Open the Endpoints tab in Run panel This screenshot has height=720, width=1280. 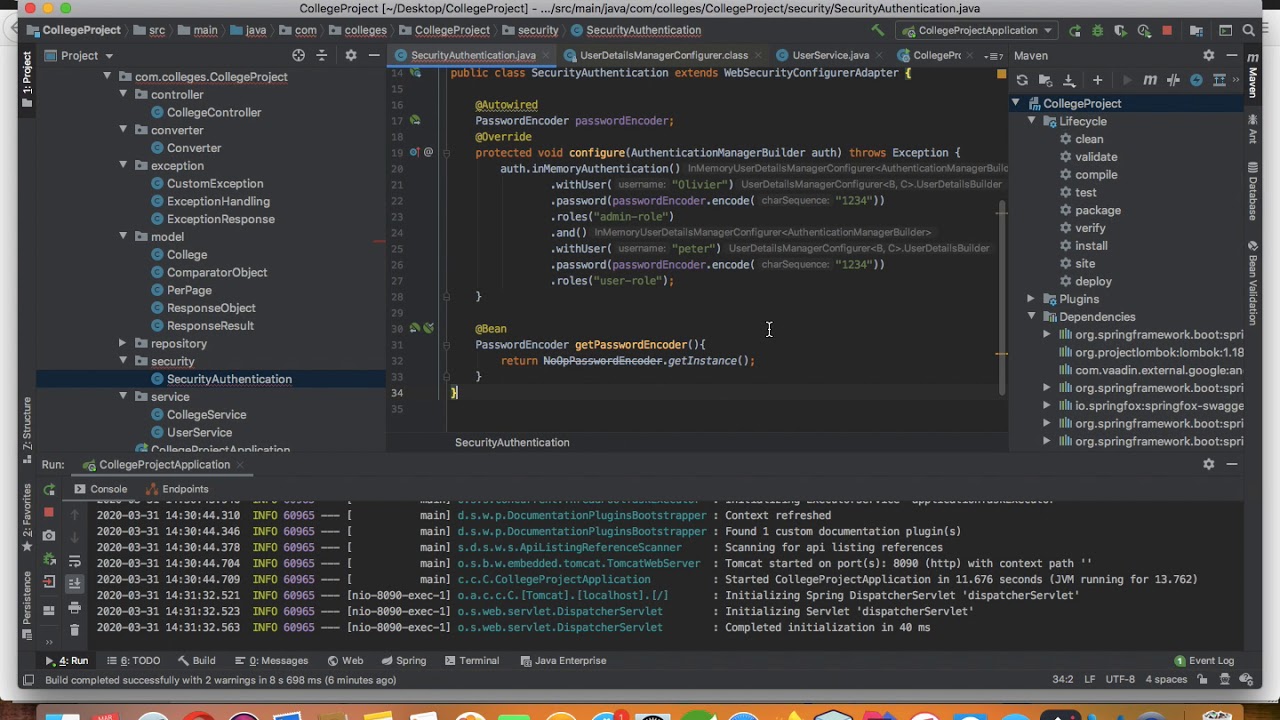(x=185, y=489)
